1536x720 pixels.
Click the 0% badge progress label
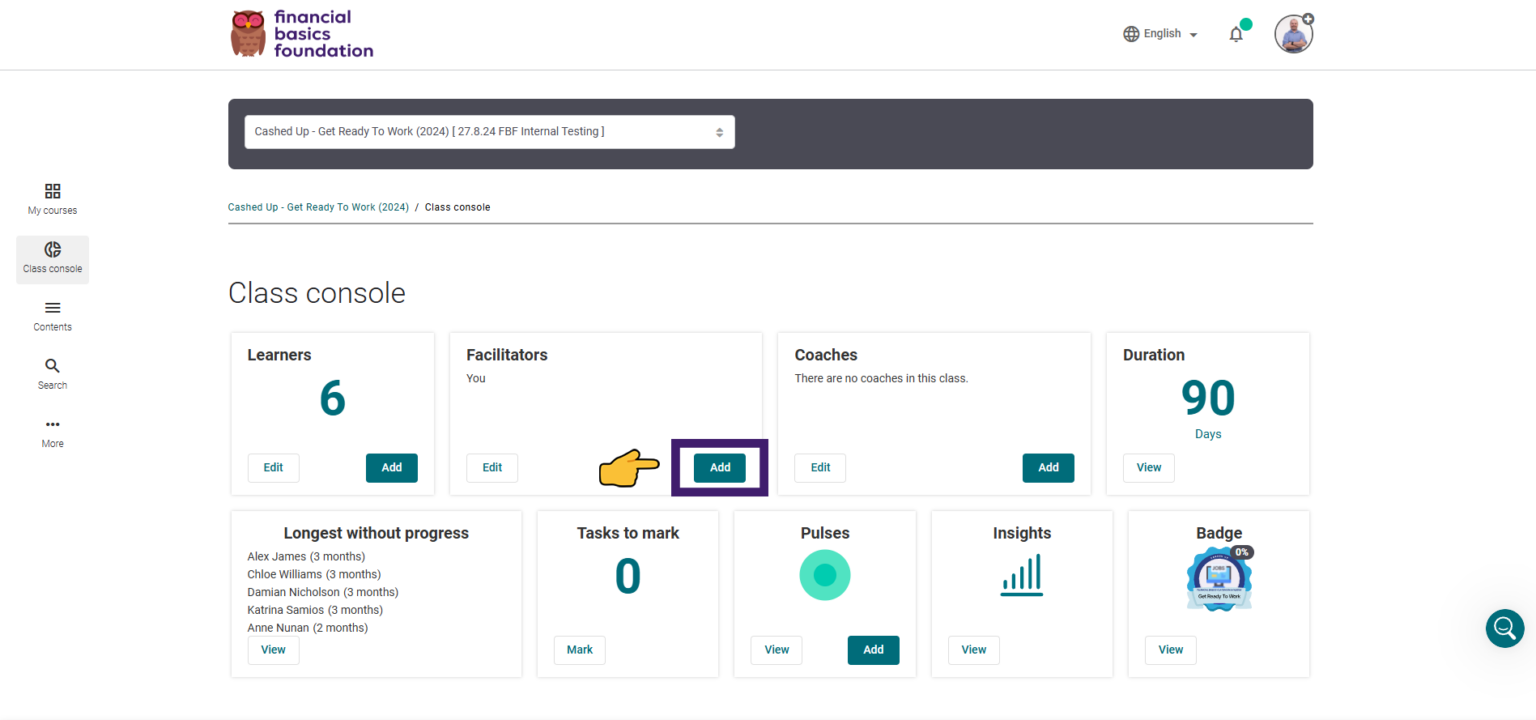pyautogui.click(x=1242, y=552)
